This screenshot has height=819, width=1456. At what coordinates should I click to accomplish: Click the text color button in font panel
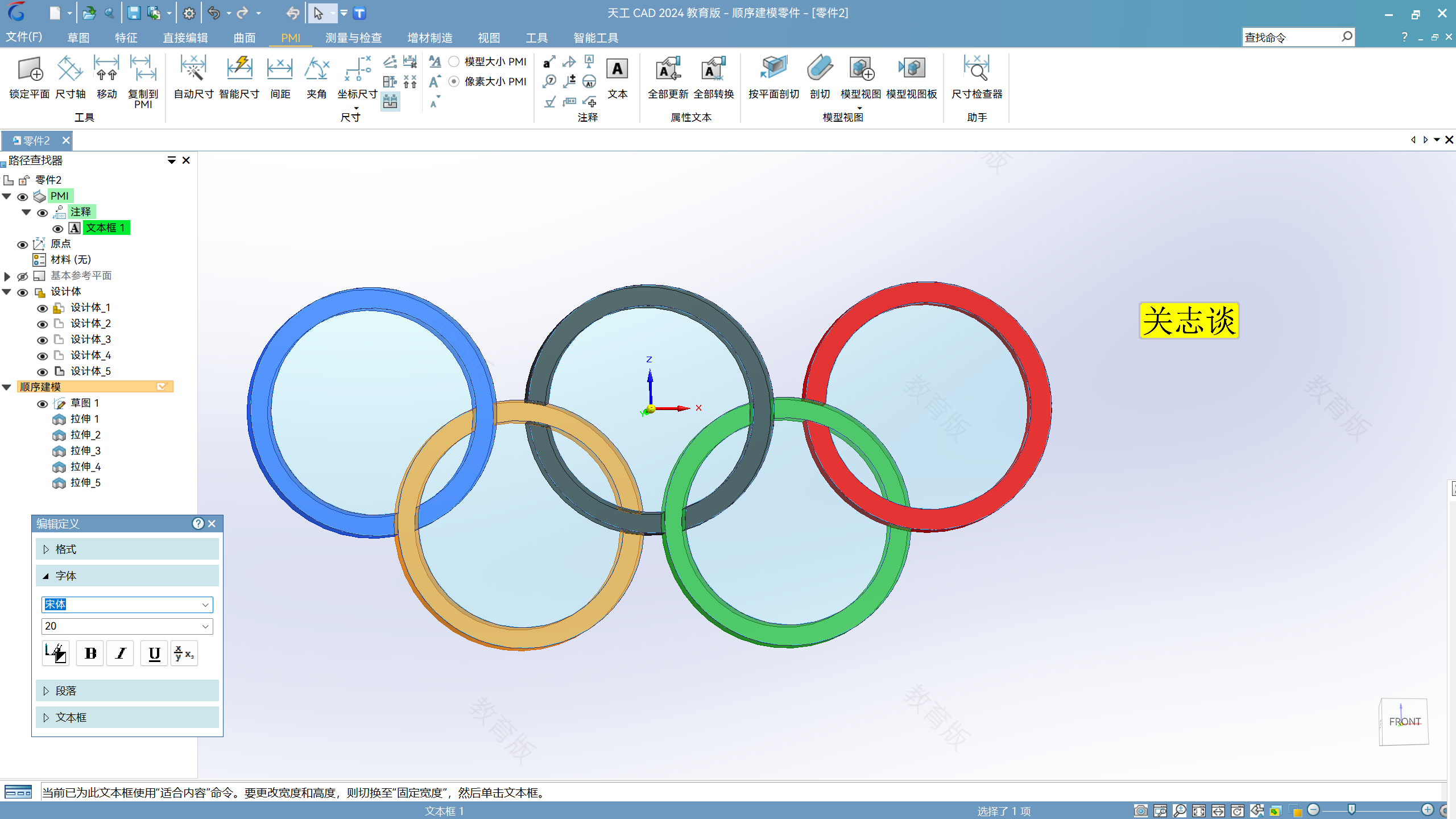click(x=56, y=653)
